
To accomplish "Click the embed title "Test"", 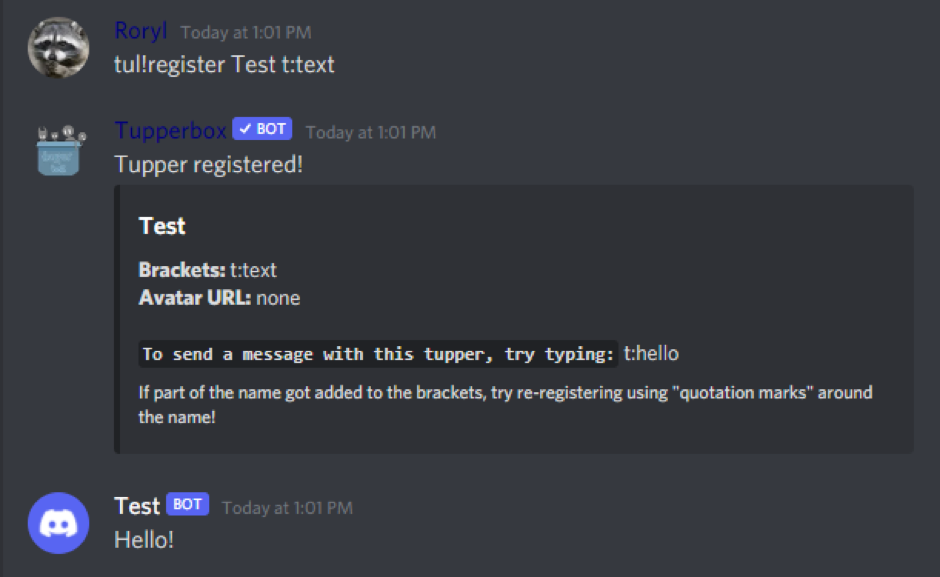I will 162,226.
